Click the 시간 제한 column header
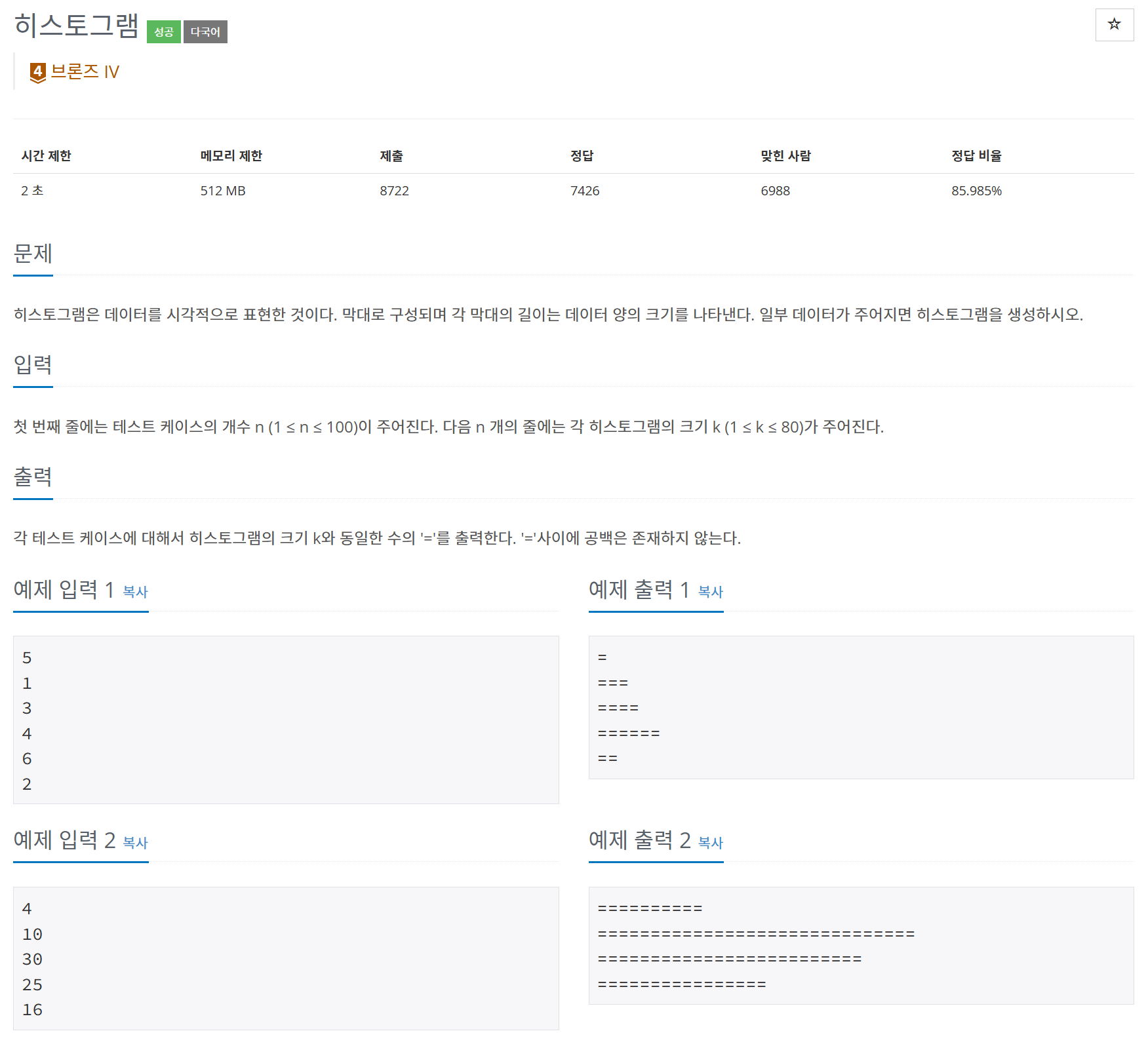The width and height of the screenshot is (1148, 1046). (46, 155)
